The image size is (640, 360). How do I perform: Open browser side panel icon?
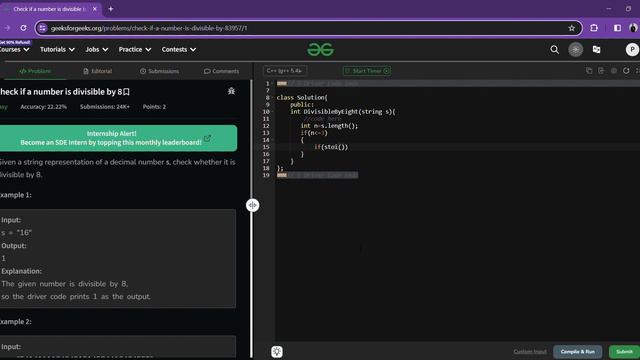617,28
